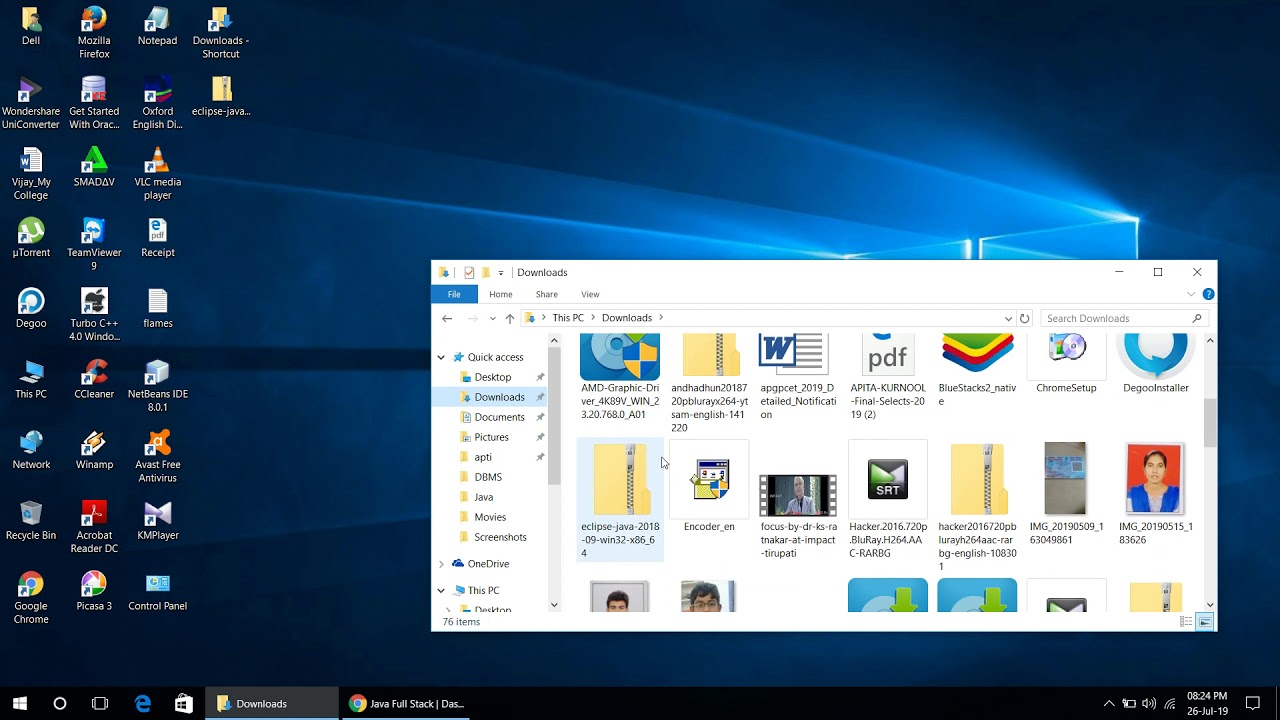Click the New folder icon in Explorer title bar
Screen dimensions: 1280x720
tap(485, 272)
